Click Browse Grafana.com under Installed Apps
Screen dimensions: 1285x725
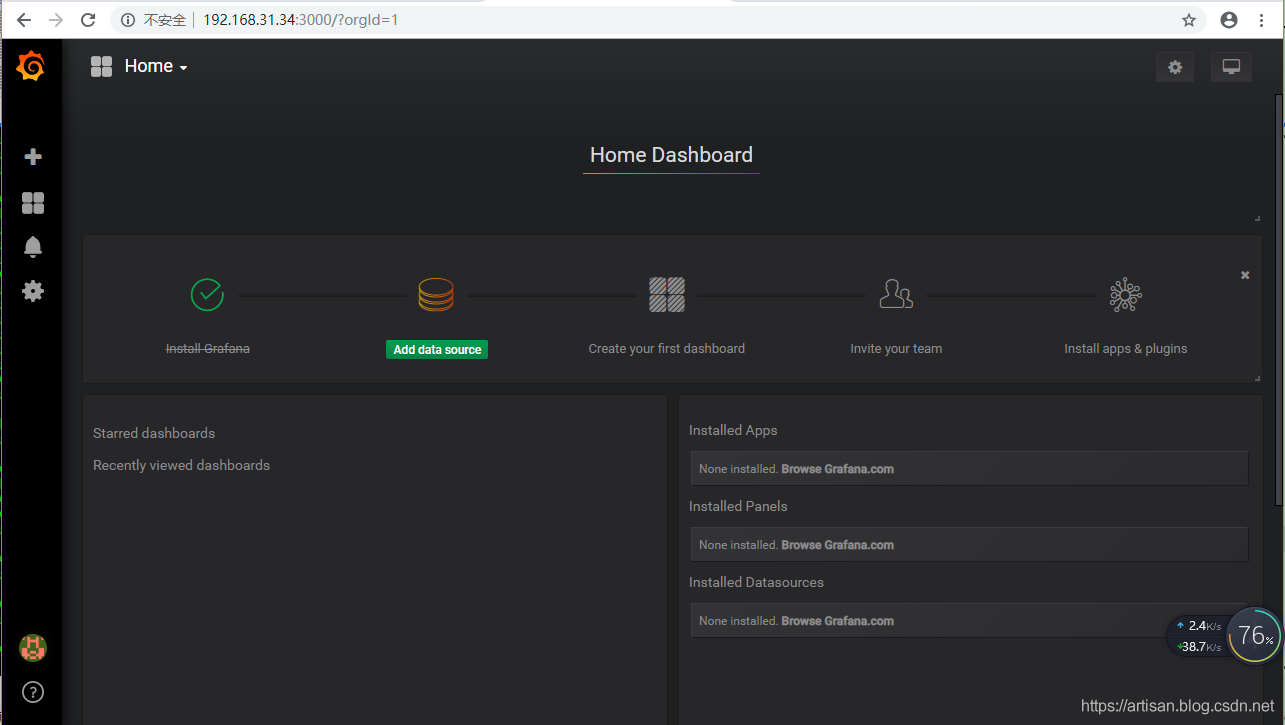coord(837,469)
